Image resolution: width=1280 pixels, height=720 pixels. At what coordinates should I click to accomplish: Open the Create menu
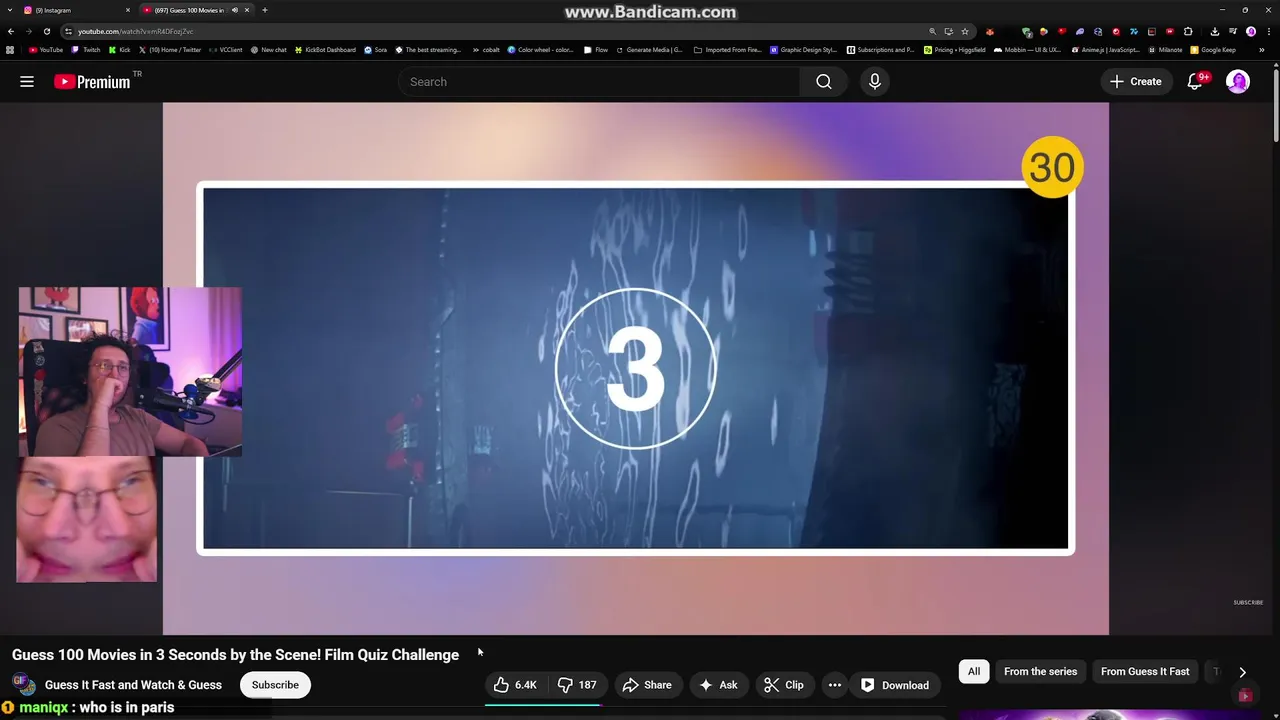[x=1136, y=82]
